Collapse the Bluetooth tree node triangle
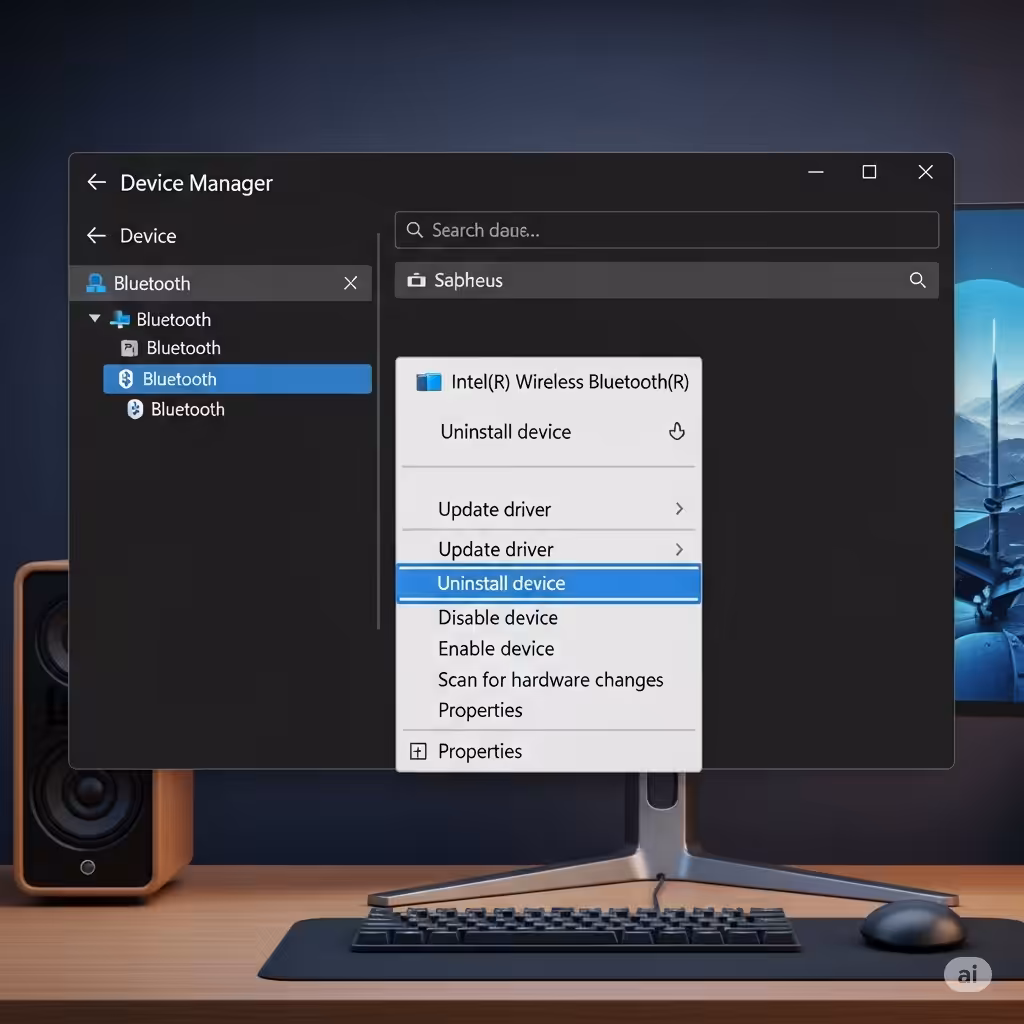Screen dimensions: 1024x1024 tap(95, 319)
